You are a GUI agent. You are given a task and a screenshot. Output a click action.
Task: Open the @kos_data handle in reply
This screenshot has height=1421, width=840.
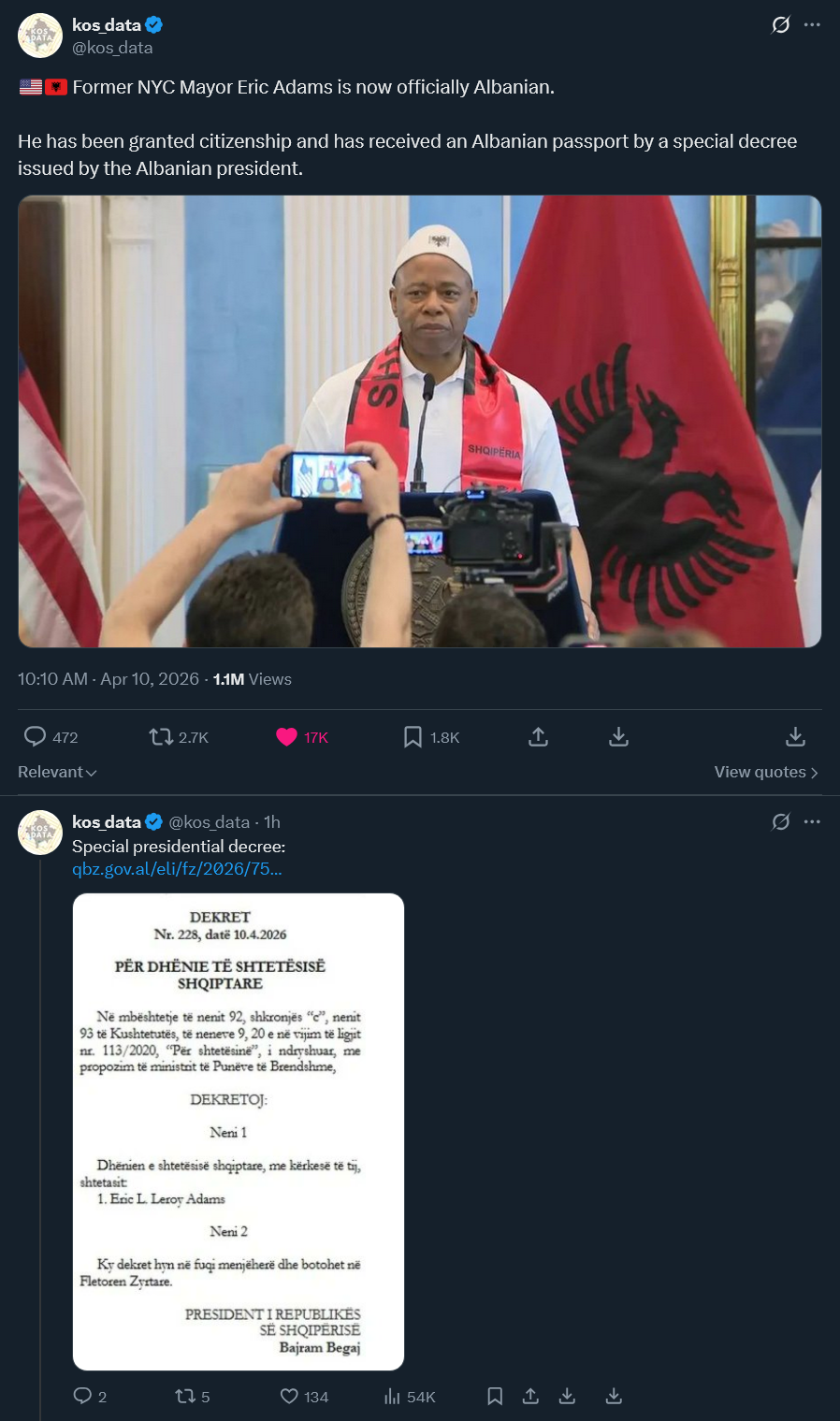[209, 822]
